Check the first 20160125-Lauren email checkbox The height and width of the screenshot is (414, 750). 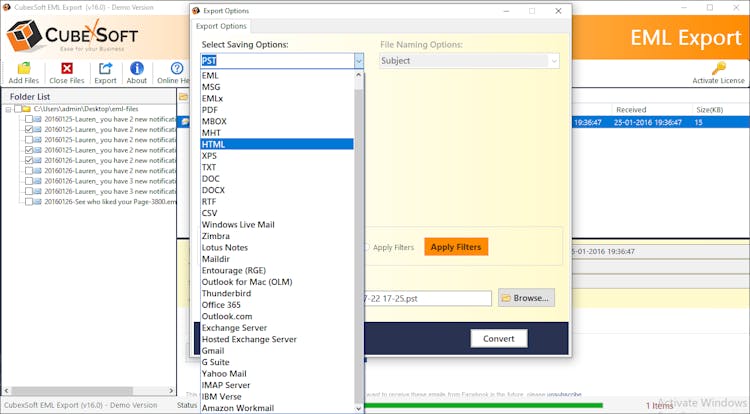pyautogui.click(x=29, y=119)
